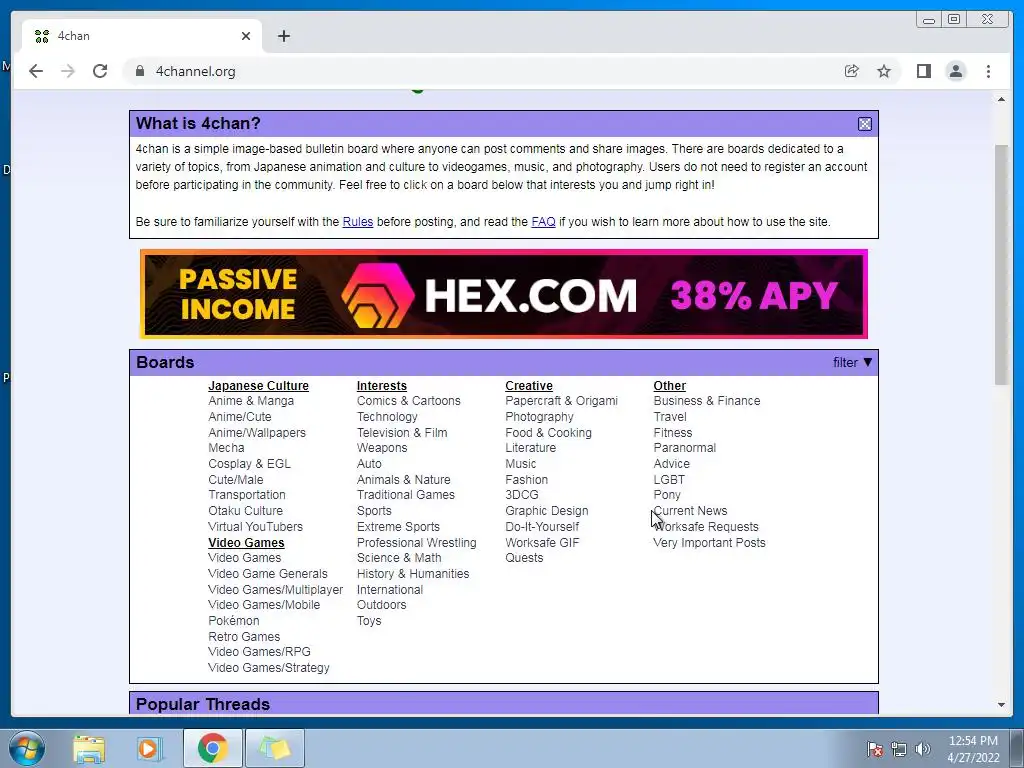
Task: Share this page icon in address bar
Action: (x=852, y=71)
